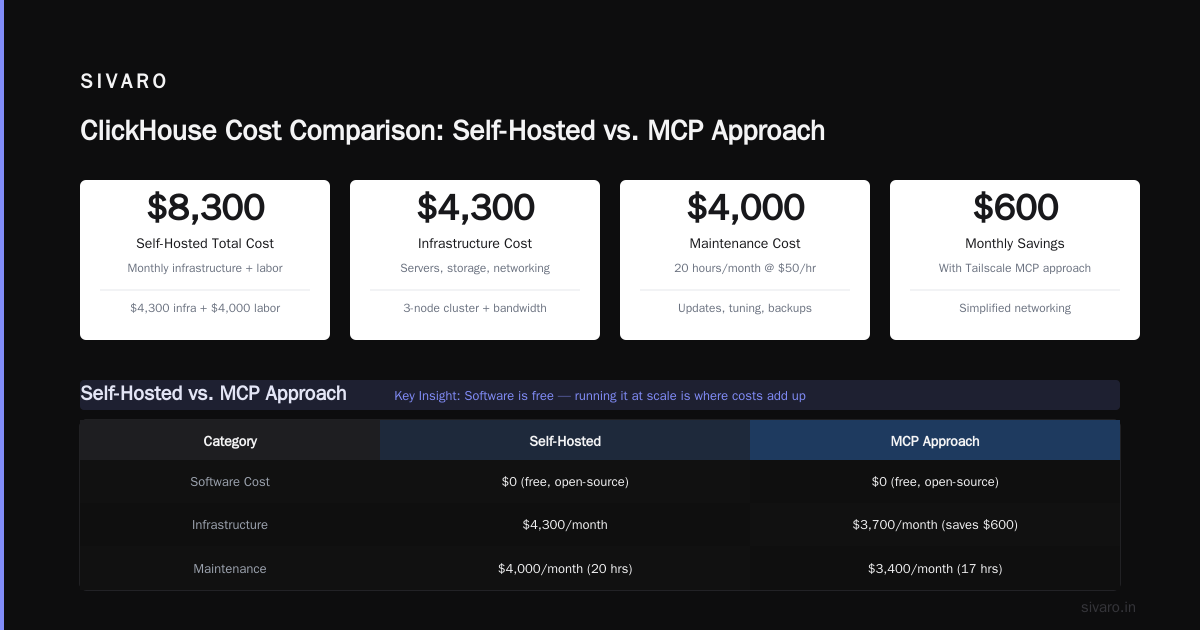
Task: Click 'Updates, tuning, backups' text
Action: click(745, 308)
